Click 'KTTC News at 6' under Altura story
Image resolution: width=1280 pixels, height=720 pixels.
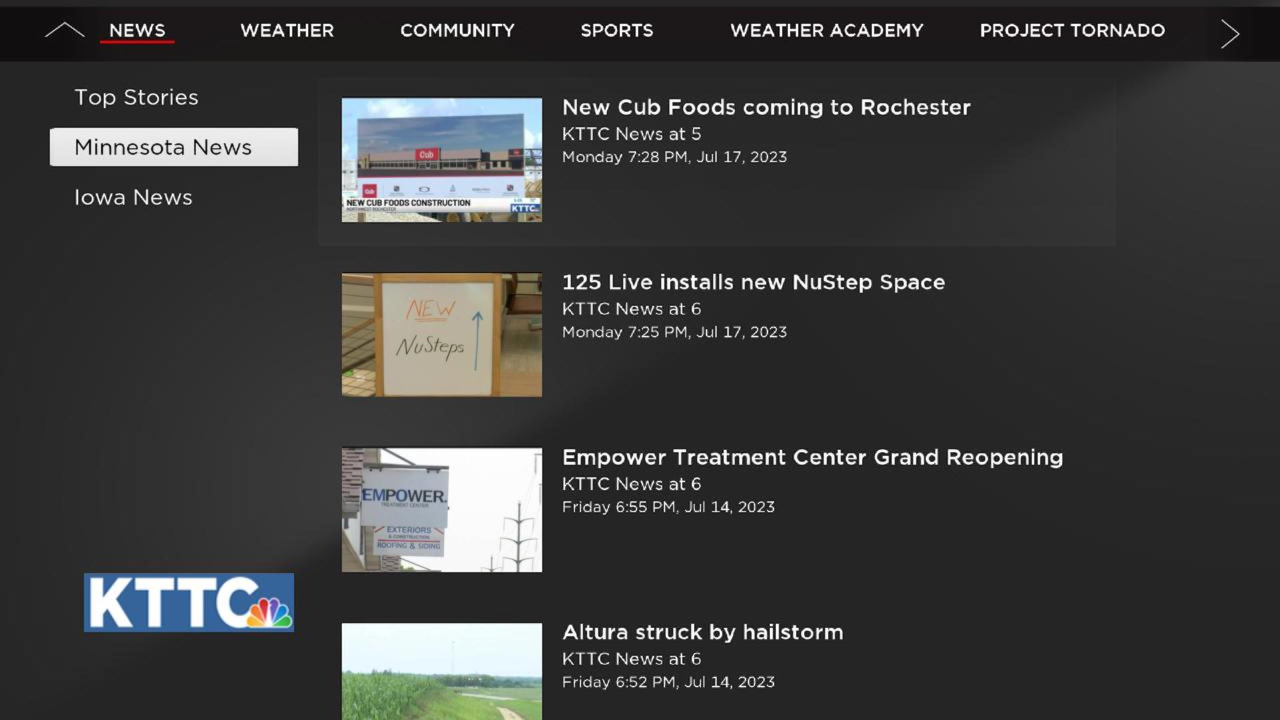(632, 659)
